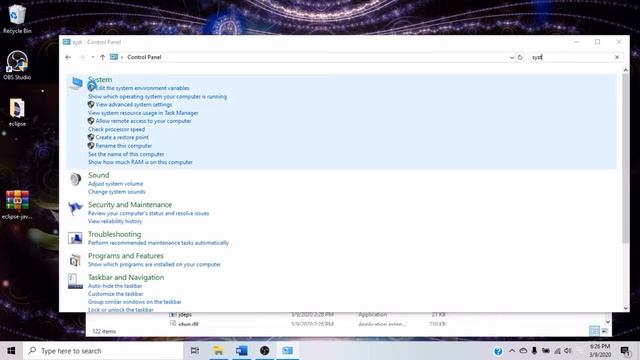The image size is (640, 360).
Task: Clear the search box text
Action: pyautogui.click(x=617, y=57)
